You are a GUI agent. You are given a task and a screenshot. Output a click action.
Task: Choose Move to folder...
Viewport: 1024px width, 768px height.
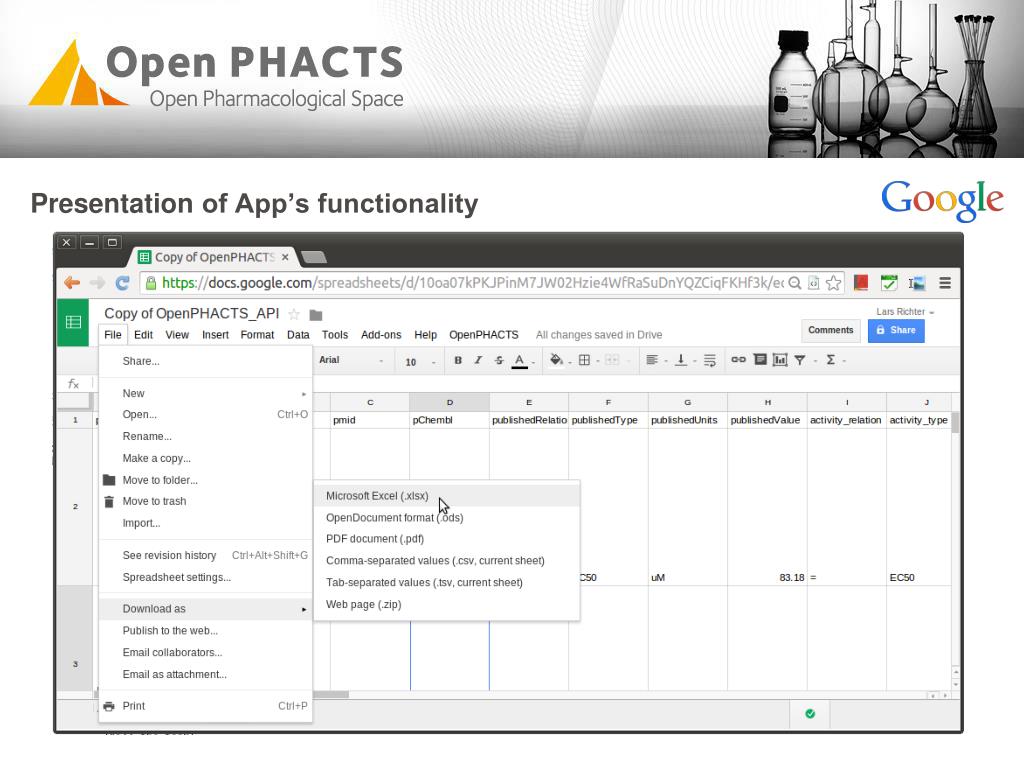[x=206, y=480]
